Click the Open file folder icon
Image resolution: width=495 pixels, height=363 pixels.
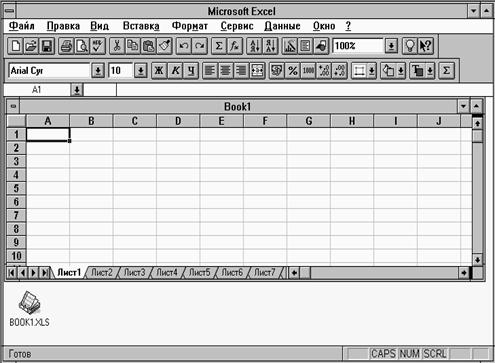(31, 46)
